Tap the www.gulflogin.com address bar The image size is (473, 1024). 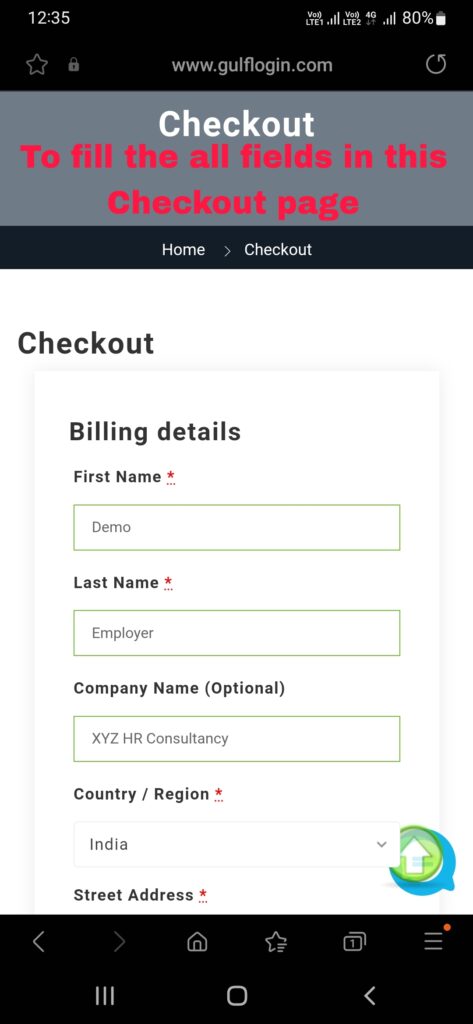(x=252, y=65)
